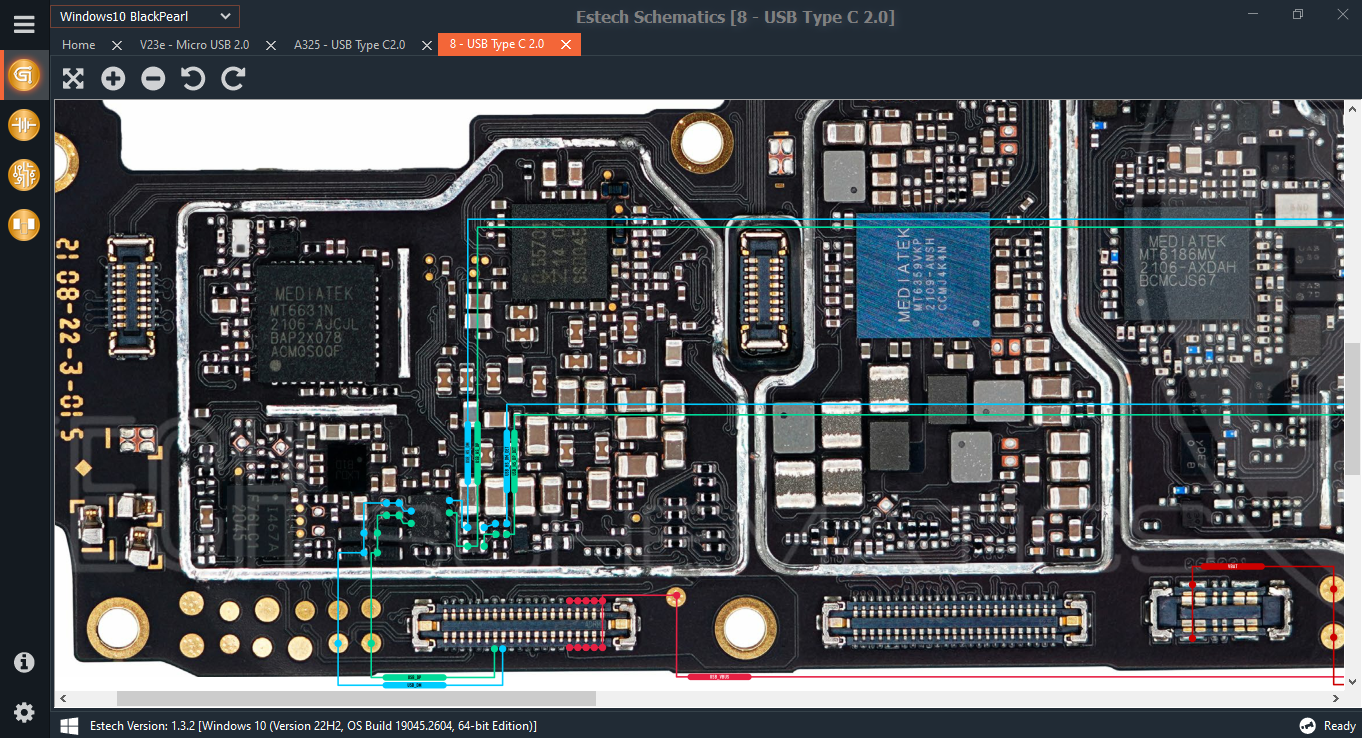Click the vertical scrollbar down arrow

(1353, 682)
